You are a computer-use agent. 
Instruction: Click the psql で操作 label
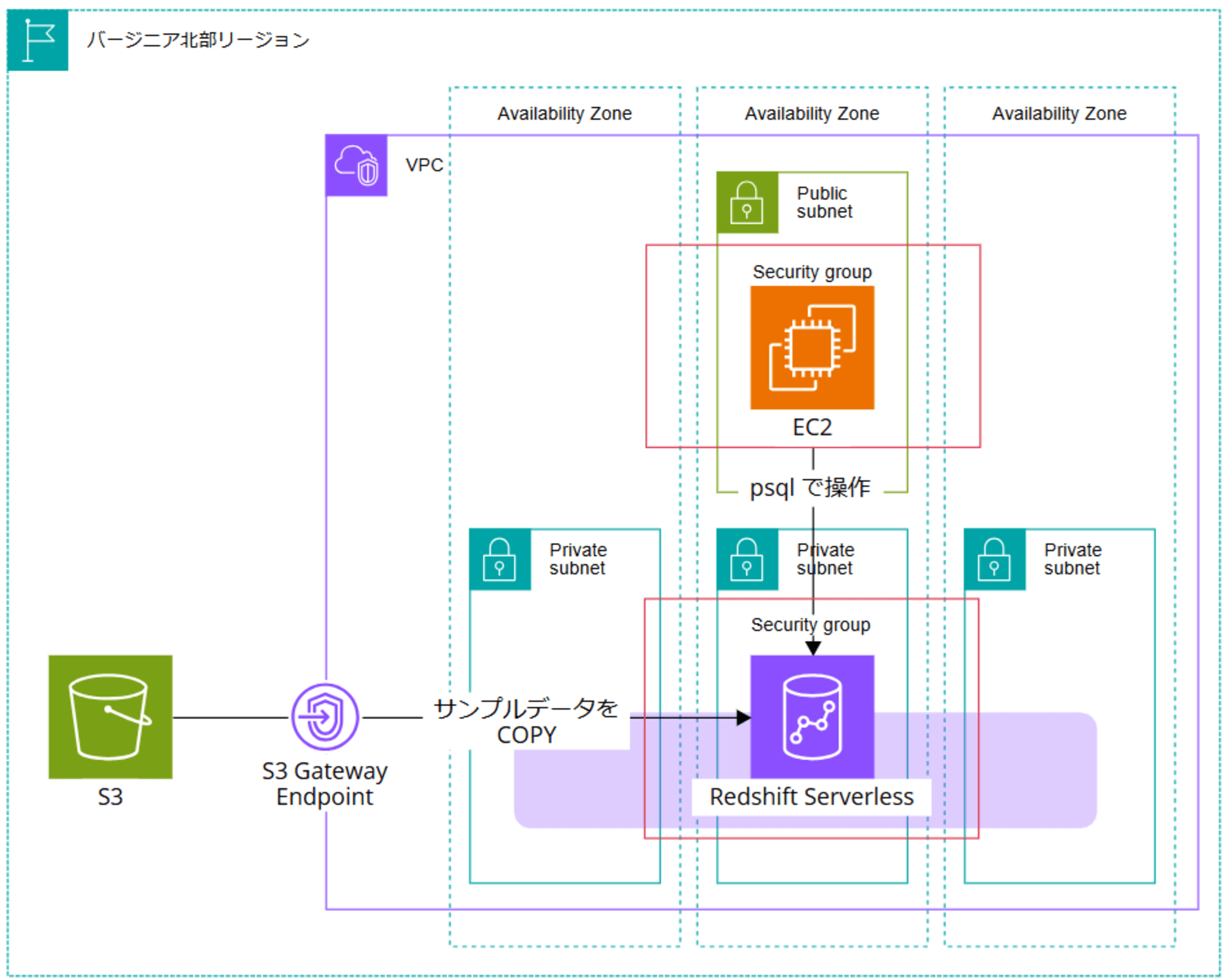(810, 488)
